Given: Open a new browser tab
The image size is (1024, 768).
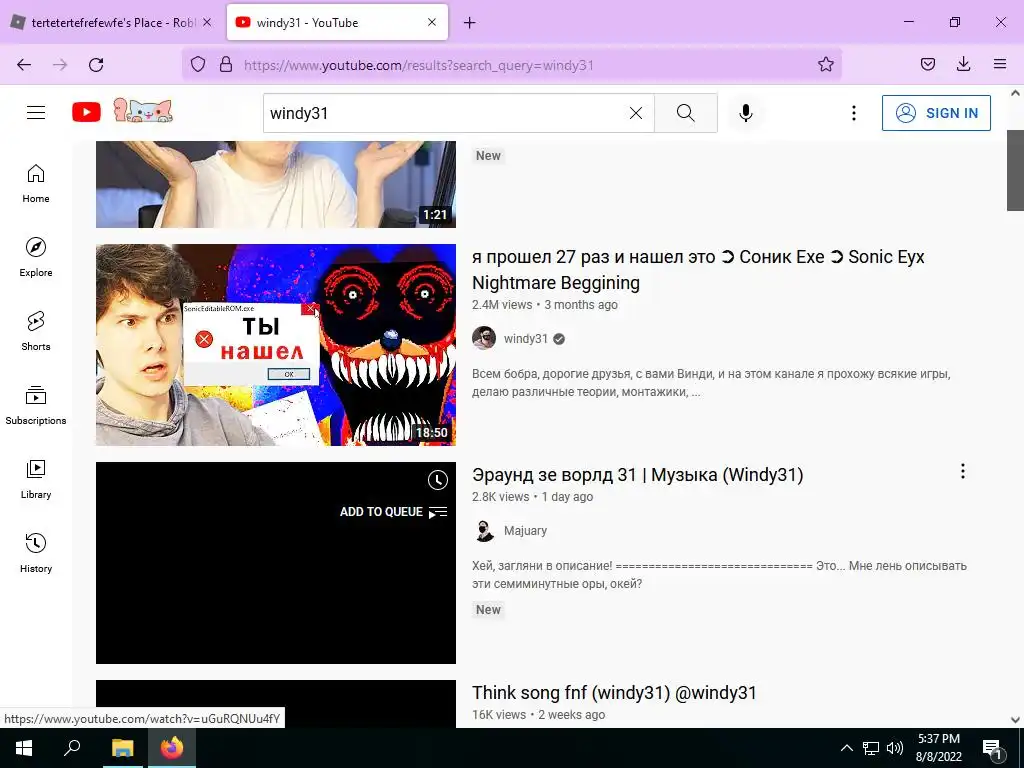Looking at the screenshot, I should coord(470,23).
